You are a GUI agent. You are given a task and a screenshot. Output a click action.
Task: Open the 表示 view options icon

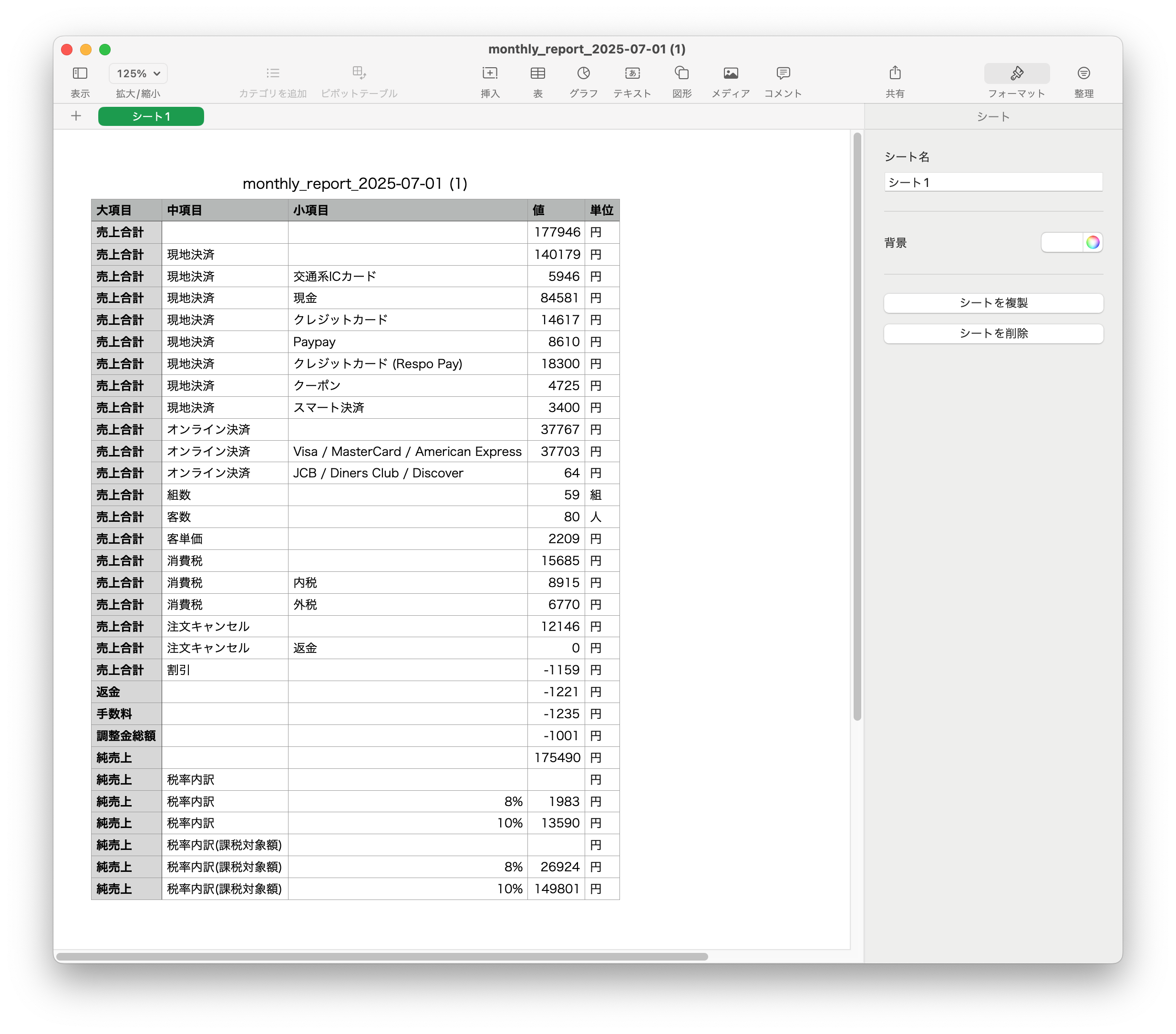(80, 73)
